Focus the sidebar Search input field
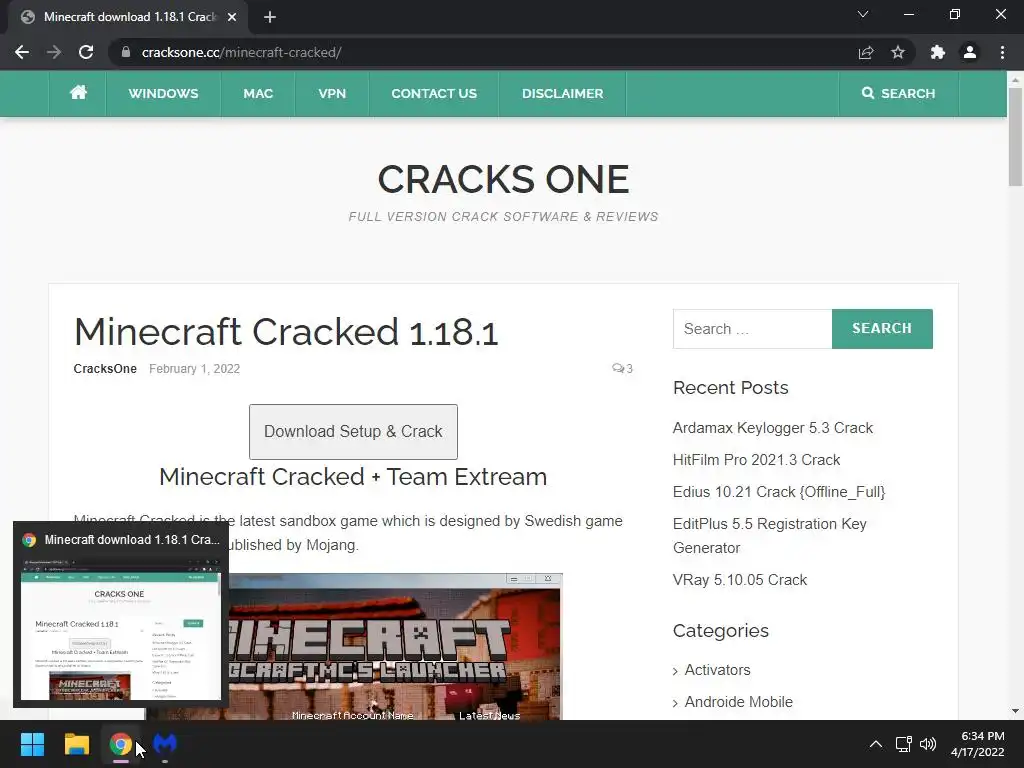Viewport: 1024px width, 768px height. [752, 328]
